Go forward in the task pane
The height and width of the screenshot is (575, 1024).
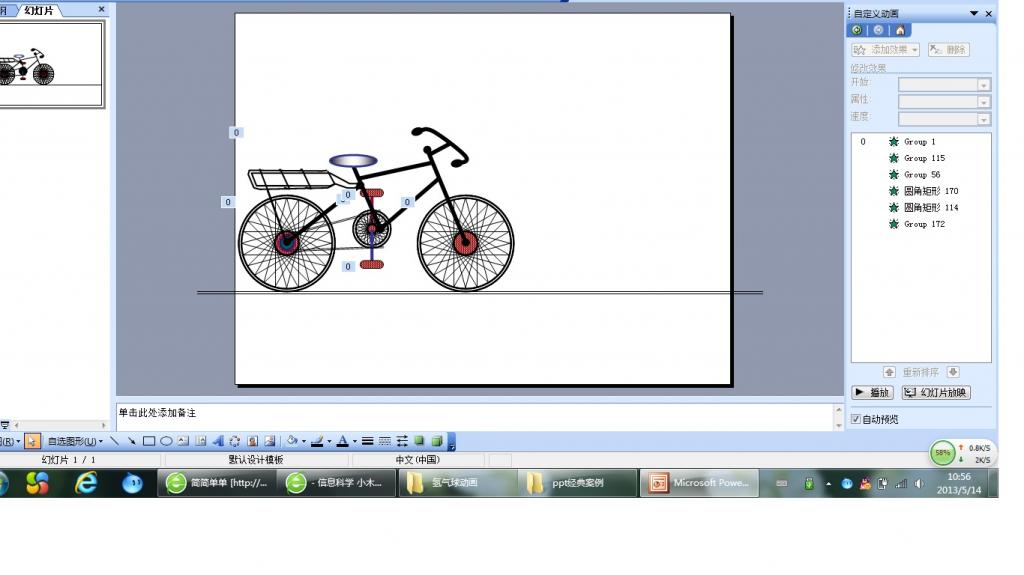click(x=878, y=30)
